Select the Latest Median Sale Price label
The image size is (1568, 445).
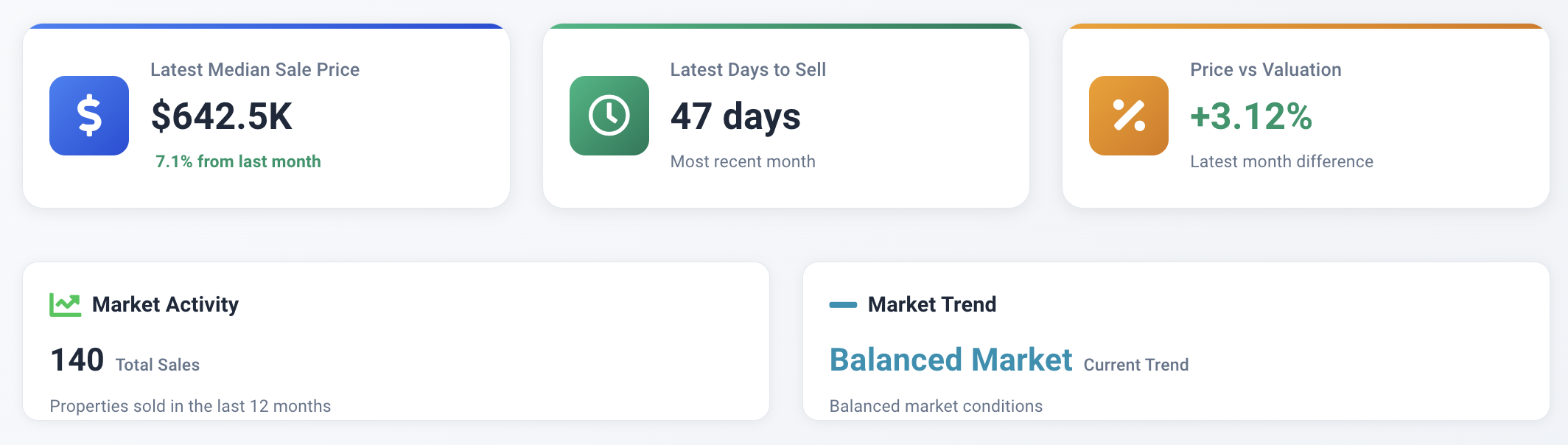pyautogui.click(x=255, y=70)
